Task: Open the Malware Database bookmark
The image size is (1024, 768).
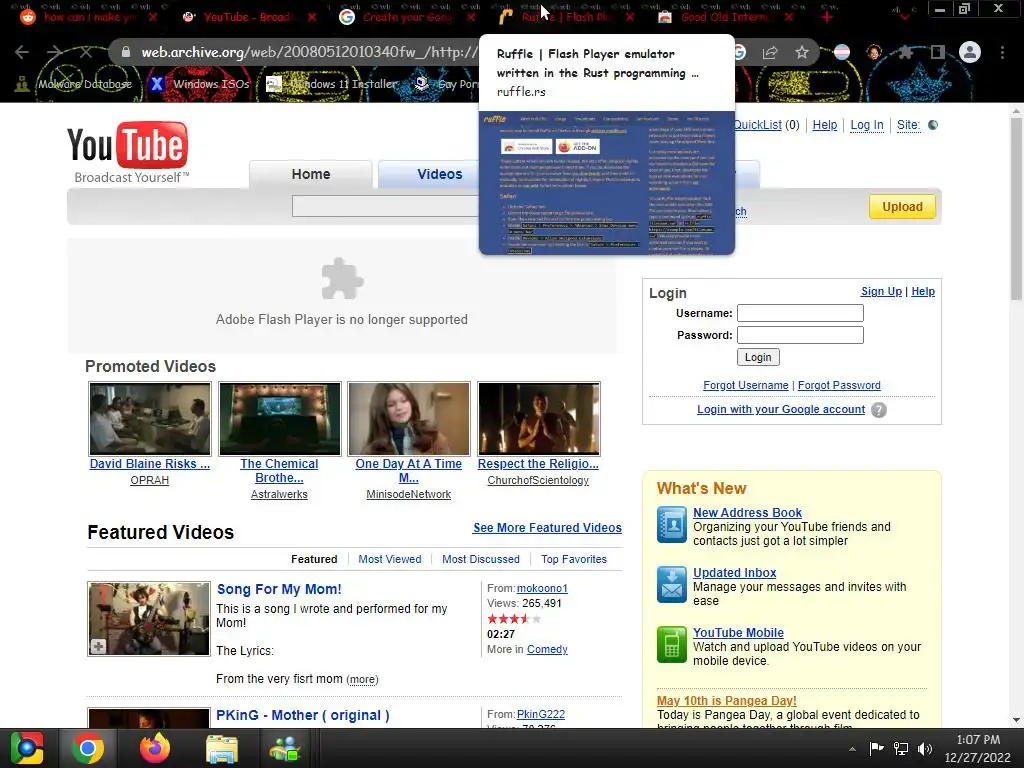Action: point(74,84)
